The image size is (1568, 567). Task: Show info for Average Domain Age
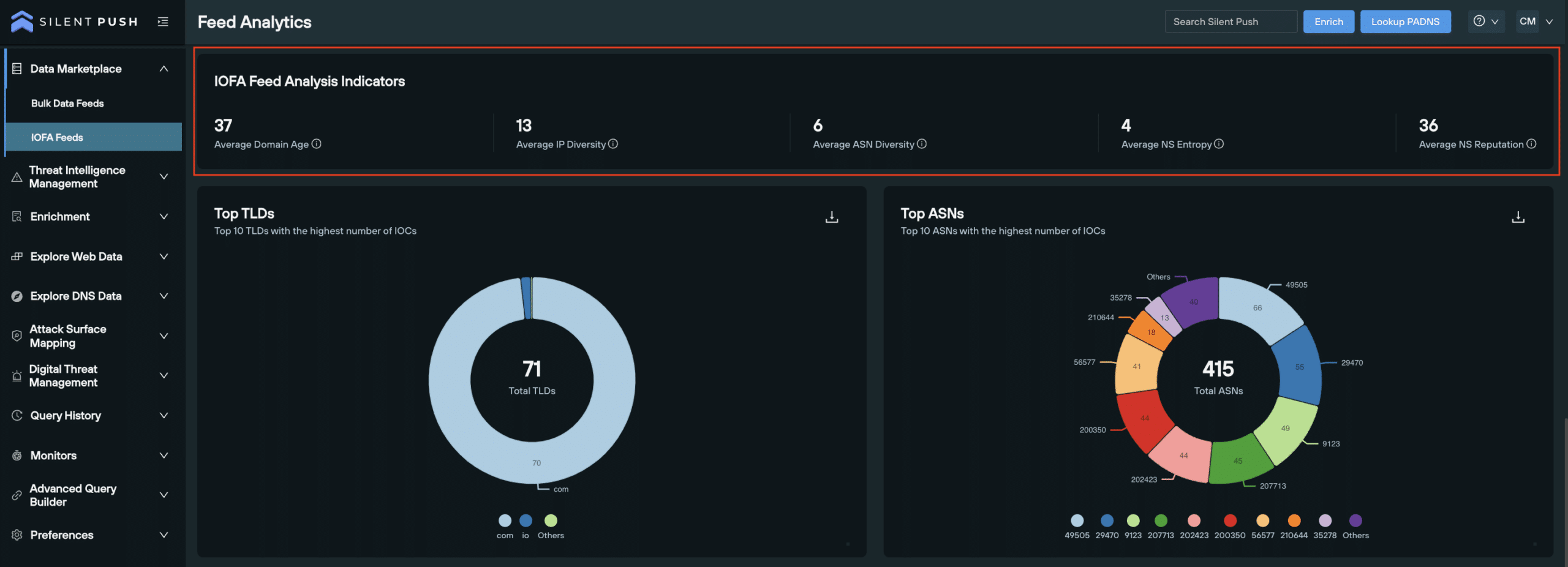(x=317, y=144)
